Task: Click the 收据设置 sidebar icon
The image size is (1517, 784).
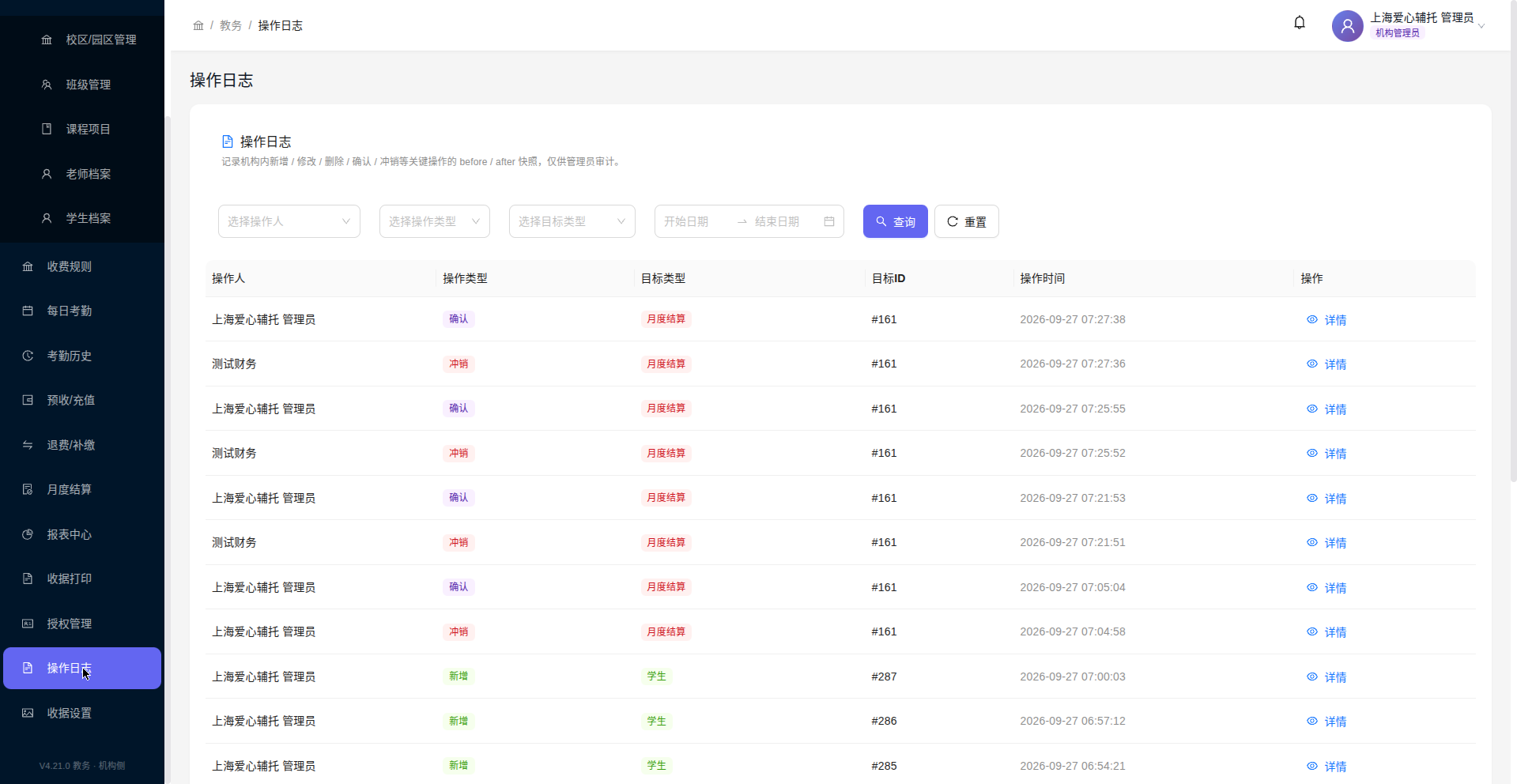Action: (x=28, y=713)
